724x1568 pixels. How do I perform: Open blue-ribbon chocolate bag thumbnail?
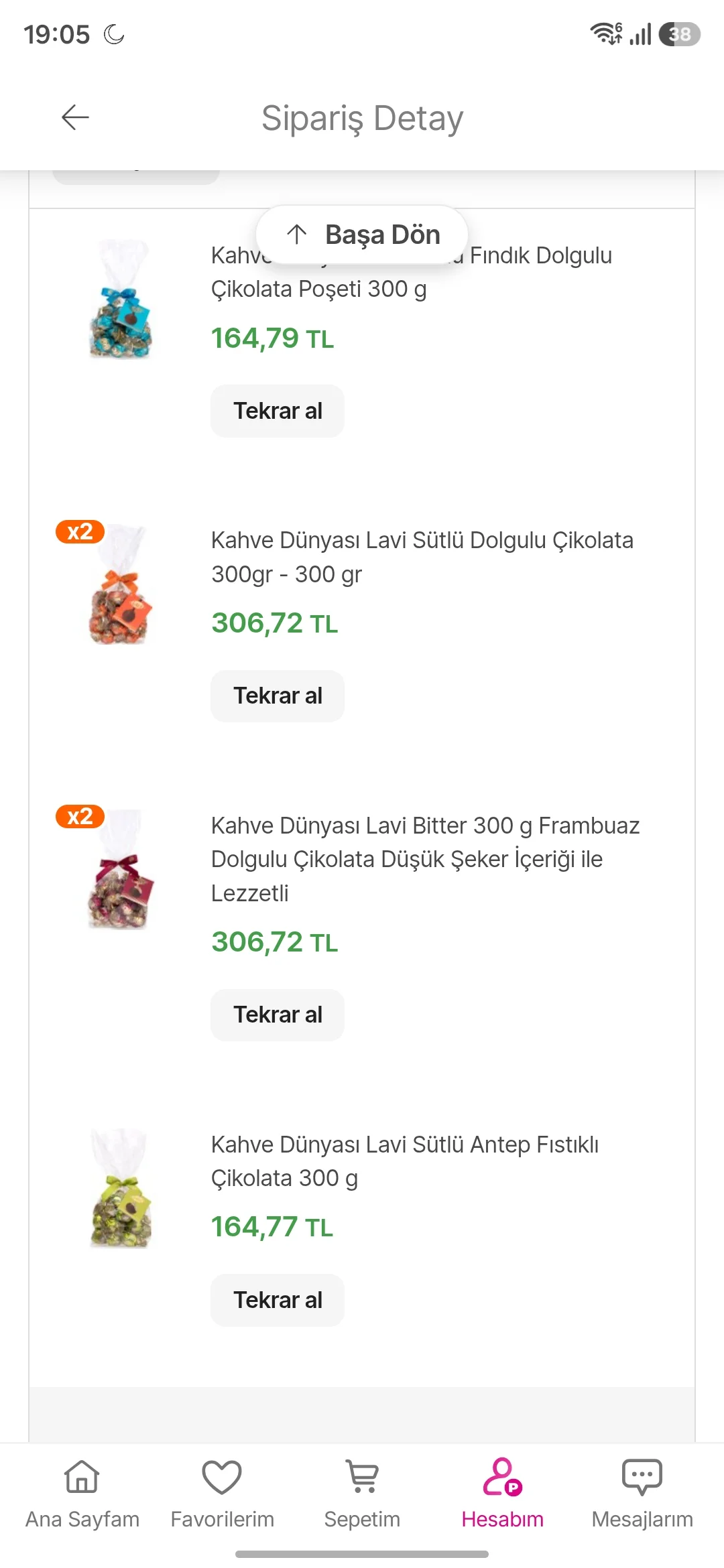121,300
